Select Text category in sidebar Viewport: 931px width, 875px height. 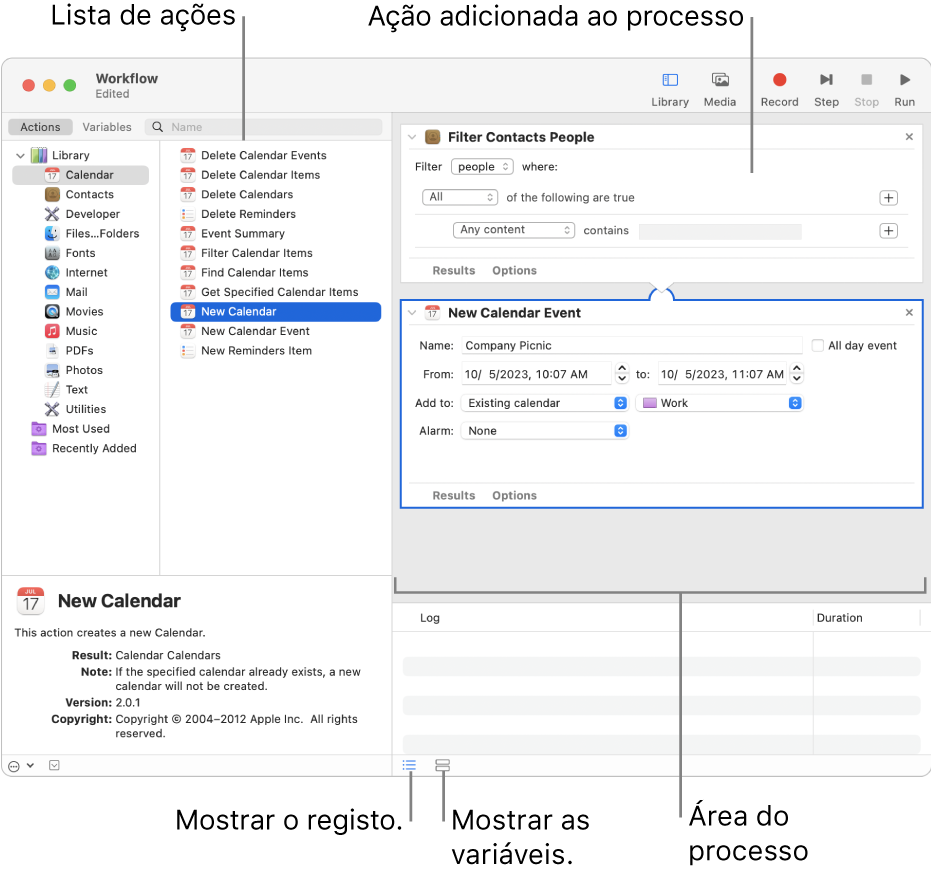point(66,391)
